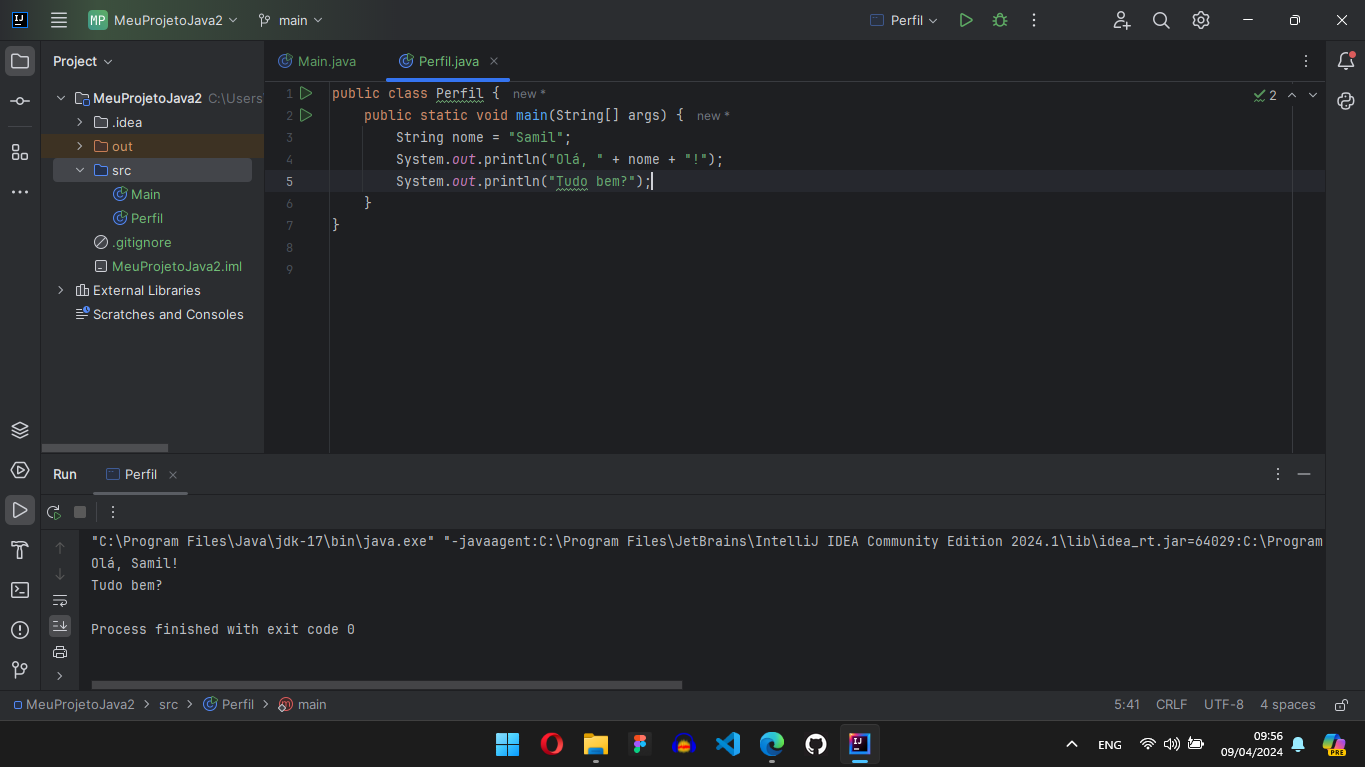The width and height of the screenshot is (1365, 767).
Task: Open Scratches and Consoles
Action: pyautogui.click(x=159, y=314)
